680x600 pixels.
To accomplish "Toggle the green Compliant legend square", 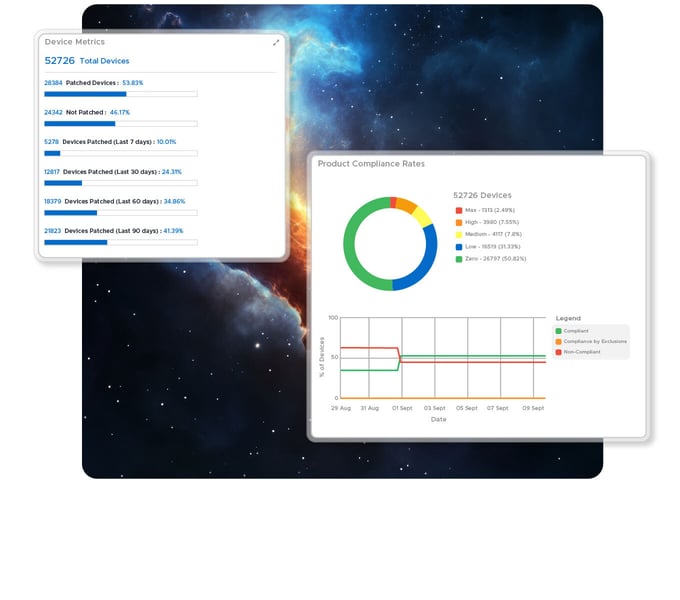I will pyautogui.click(x=559, y=331).
